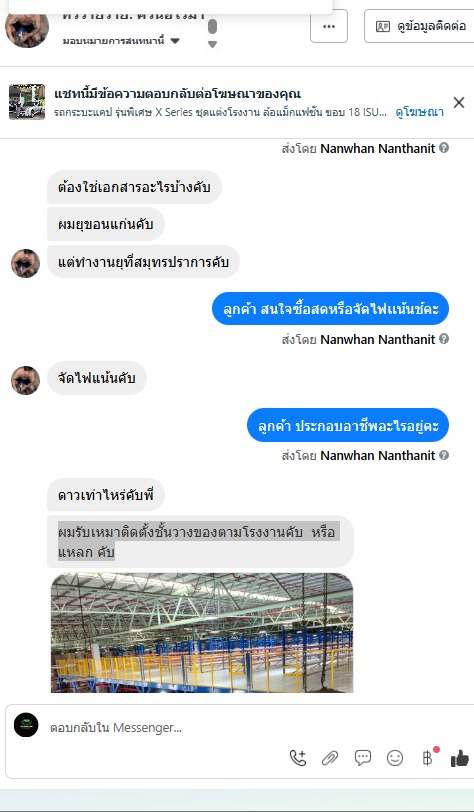This screenshot has height=812, width=474.
Task: Click the baht payment request icon
Action: pos(427,758)
